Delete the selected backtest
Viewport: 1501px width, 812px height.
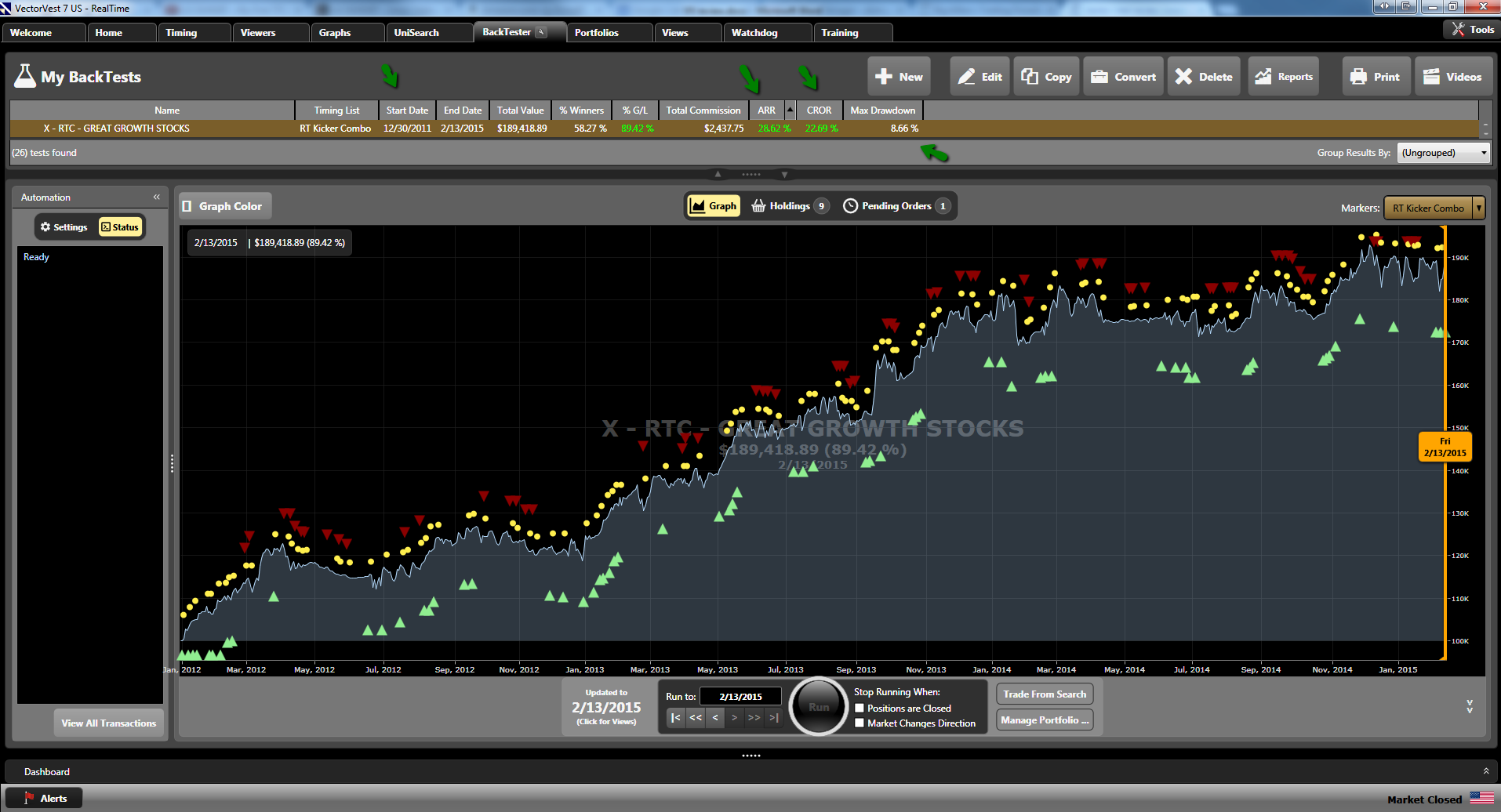click(1204, 77)
